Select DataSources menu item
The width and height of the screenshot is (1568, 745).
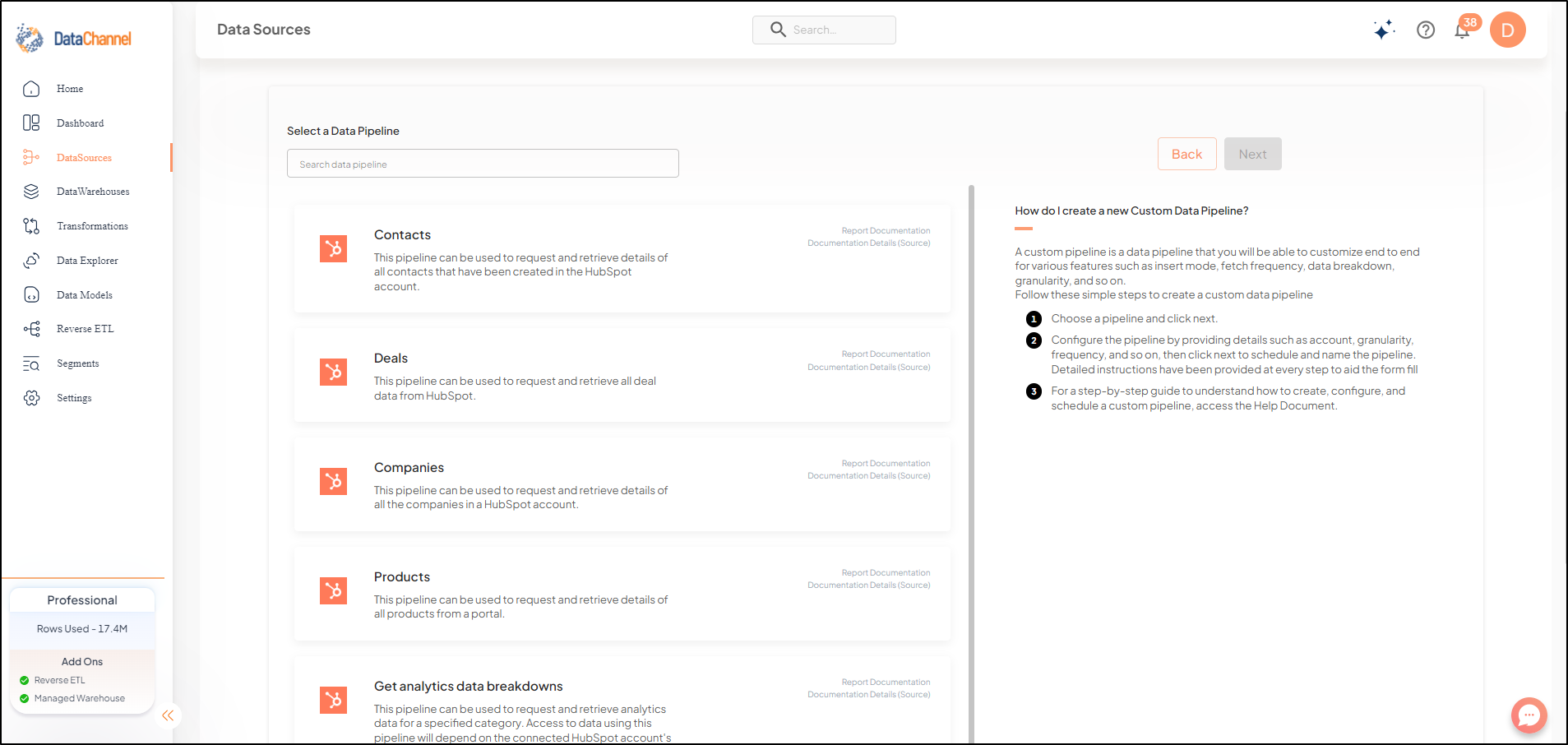84,158
